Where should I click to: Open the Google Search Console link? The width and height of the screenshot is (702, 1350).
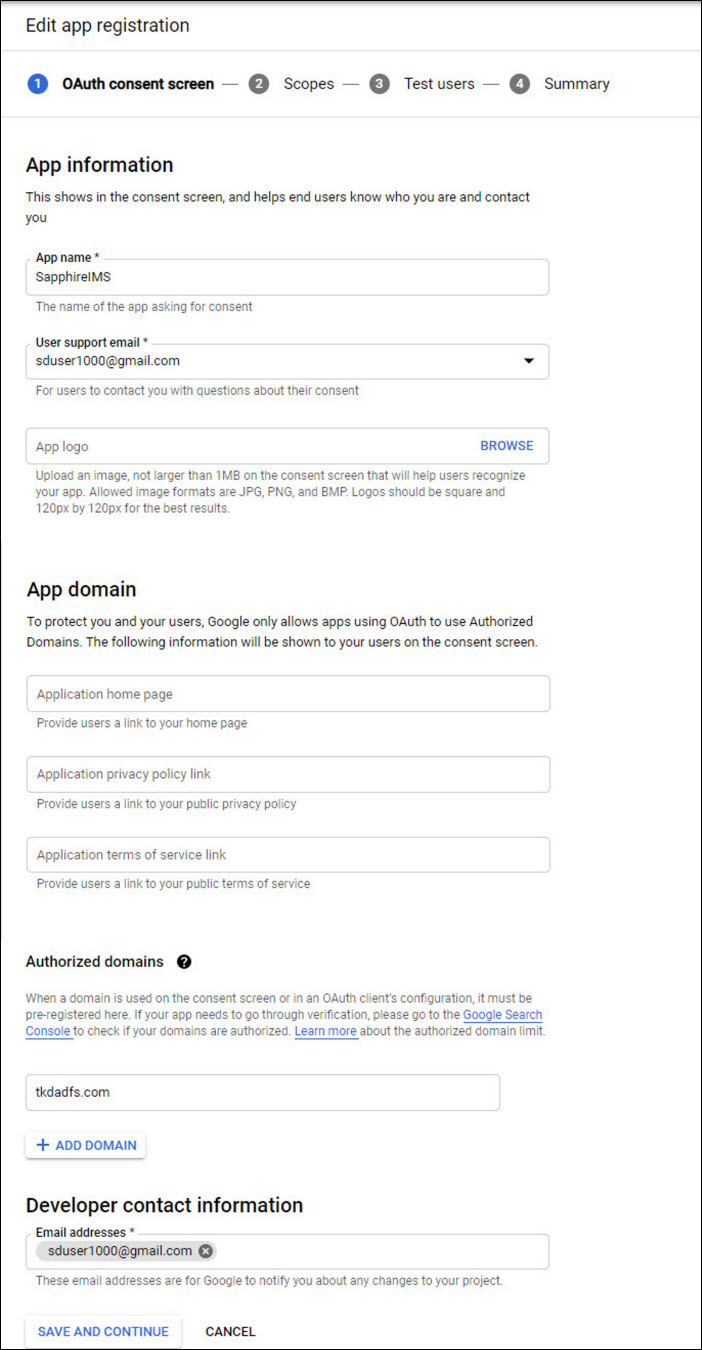[x=502, y=1014]
